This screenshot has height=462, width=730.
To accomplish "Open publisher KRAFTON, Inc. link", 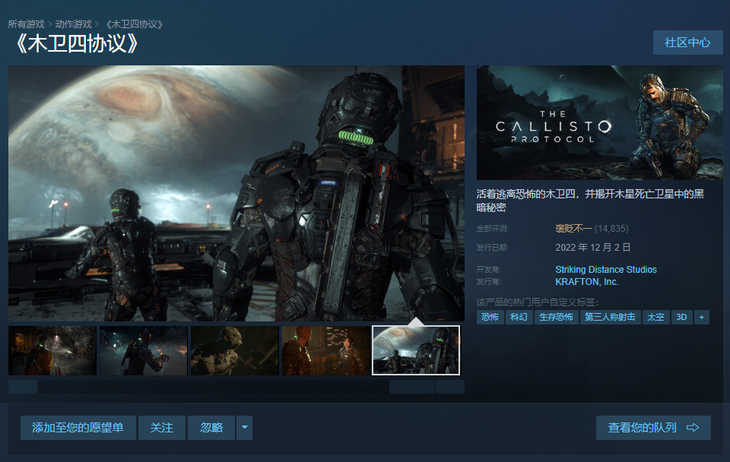I will click(587, 282).
